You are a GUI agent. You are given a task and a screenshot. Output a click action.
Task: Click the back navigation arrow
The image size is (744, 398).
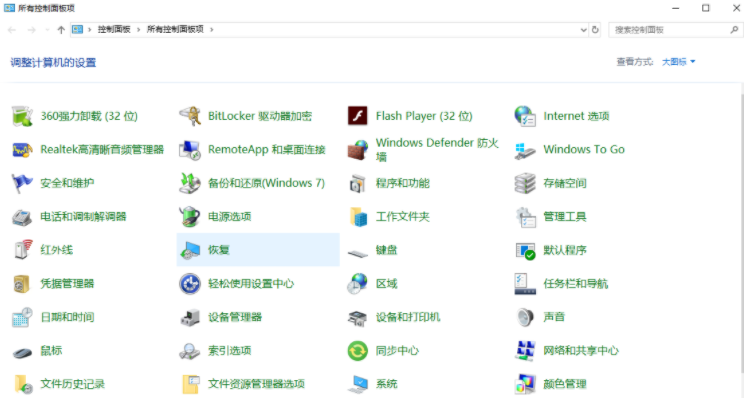click(12, 30)
